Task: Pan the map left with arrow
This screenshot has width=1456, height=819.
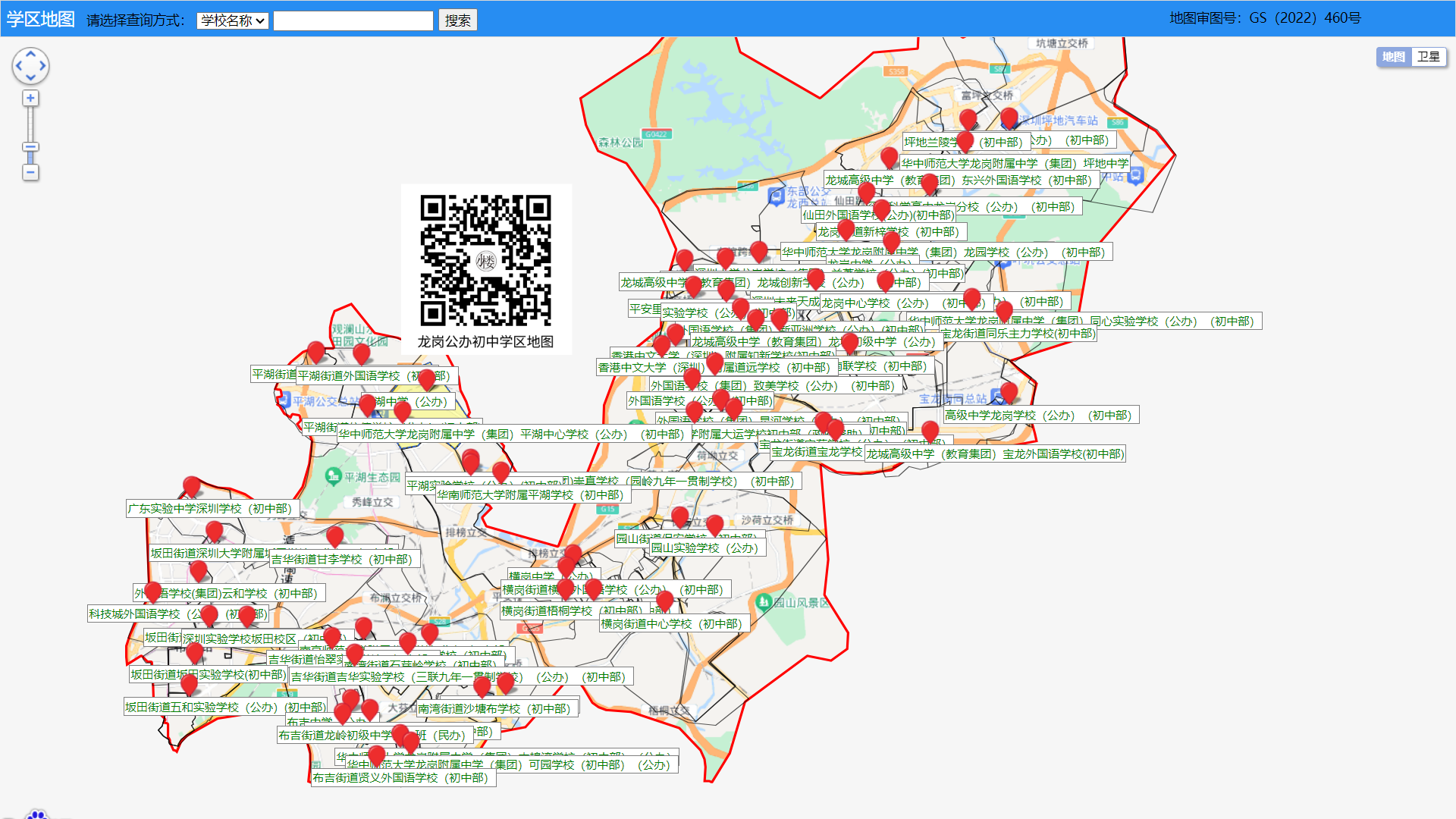Action: coord(18,66)
